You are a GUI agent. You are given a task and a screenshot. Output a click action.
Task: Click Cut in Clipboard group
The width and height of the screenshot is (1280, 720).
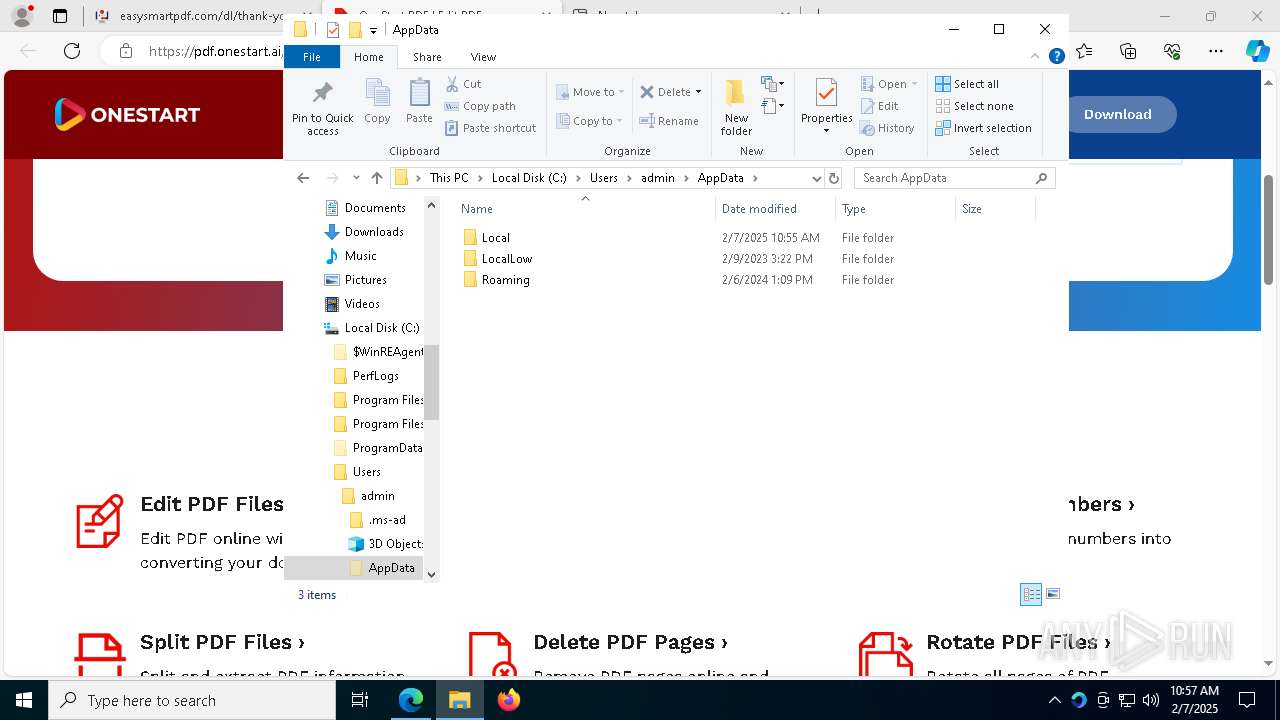coord(463,84)
